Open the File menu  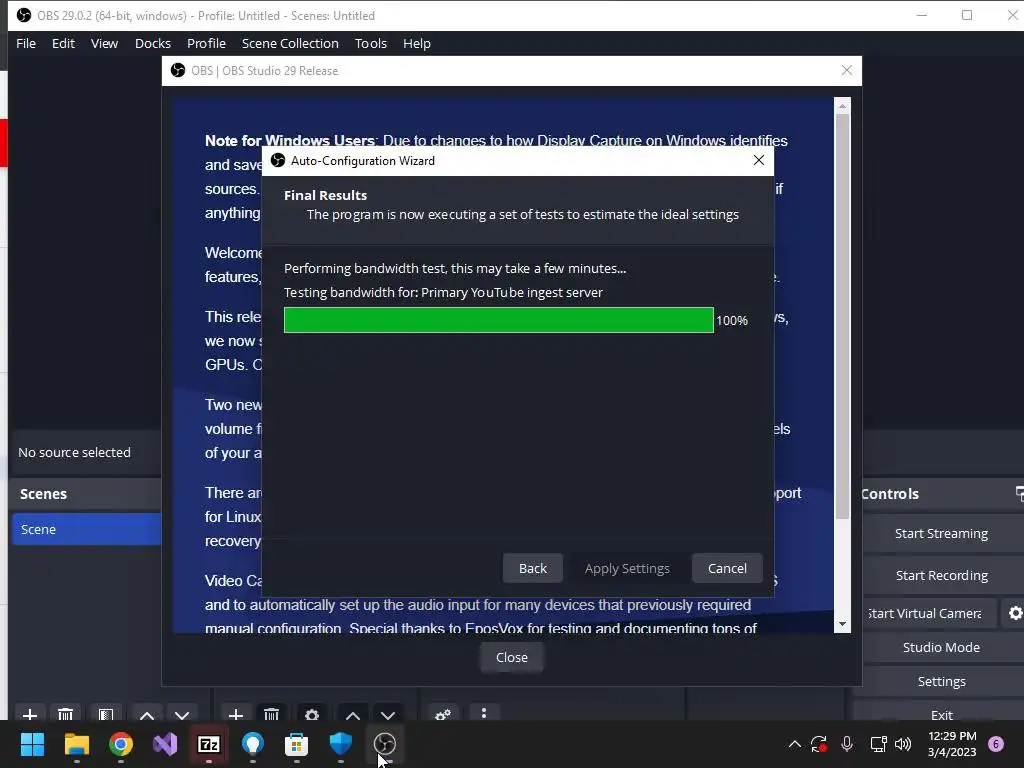(x=26, y=43)
